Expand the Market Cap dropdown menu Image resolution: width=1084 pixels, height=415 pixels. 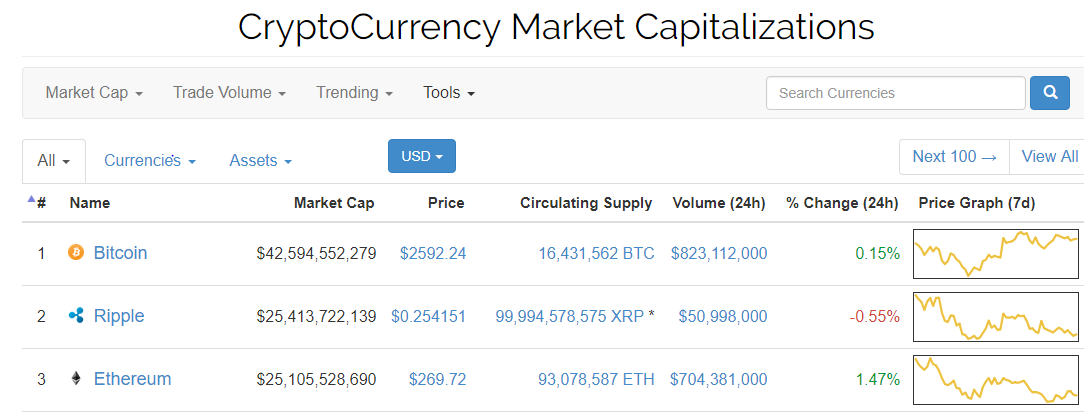[x=94, y=93]
